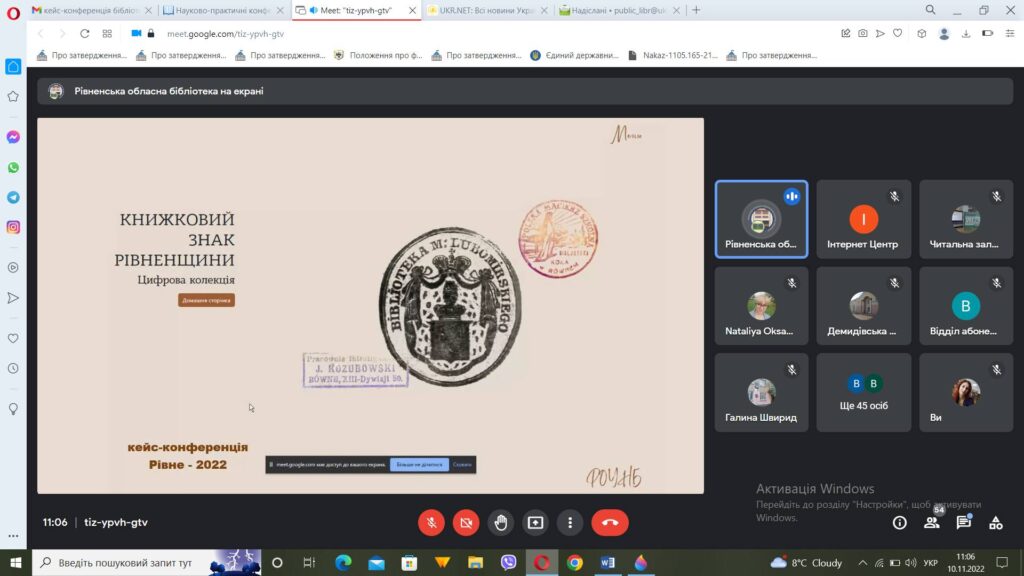The image size is (1024, 576).
Task: Unmute the microphone in Meet
Action: pos(431,522)
